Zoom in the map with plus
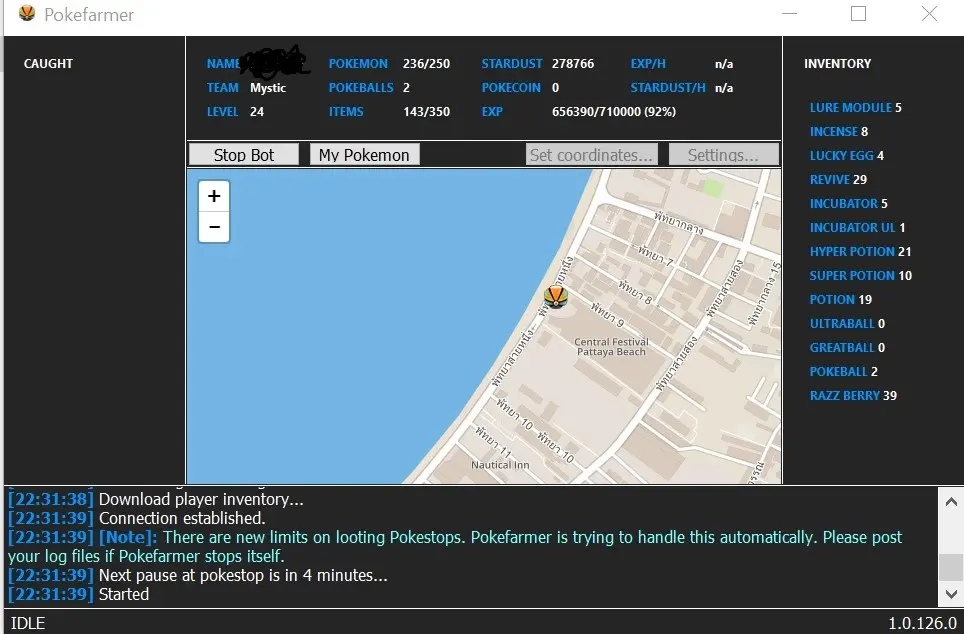 [x=214, y=196]
